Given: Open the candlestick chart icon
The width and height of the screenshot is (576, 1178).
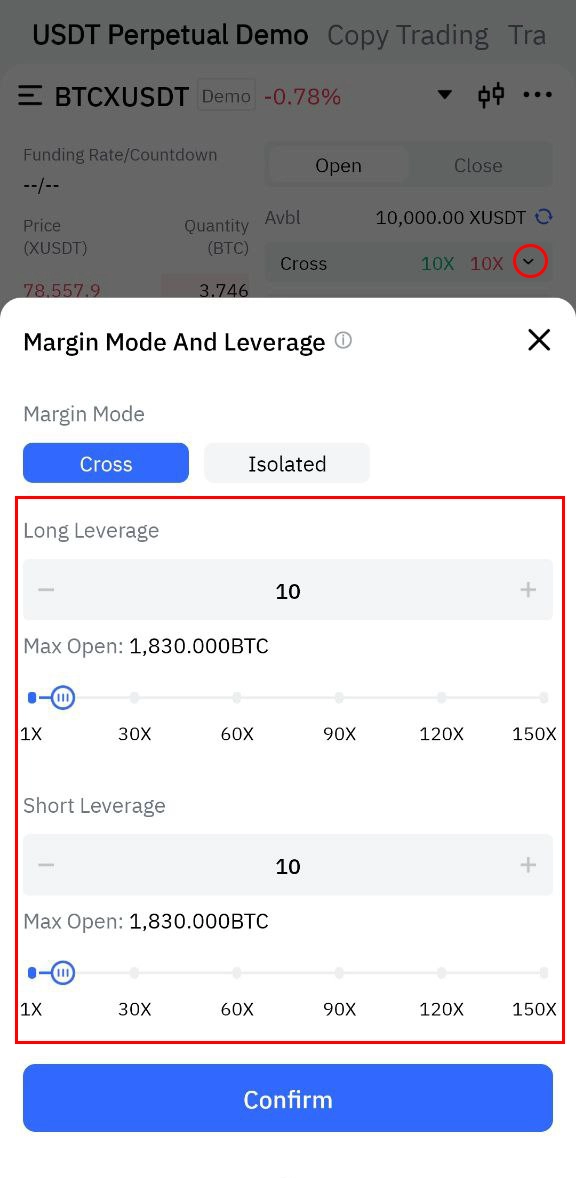Looking at the screenshot, I should click(491, 95).
